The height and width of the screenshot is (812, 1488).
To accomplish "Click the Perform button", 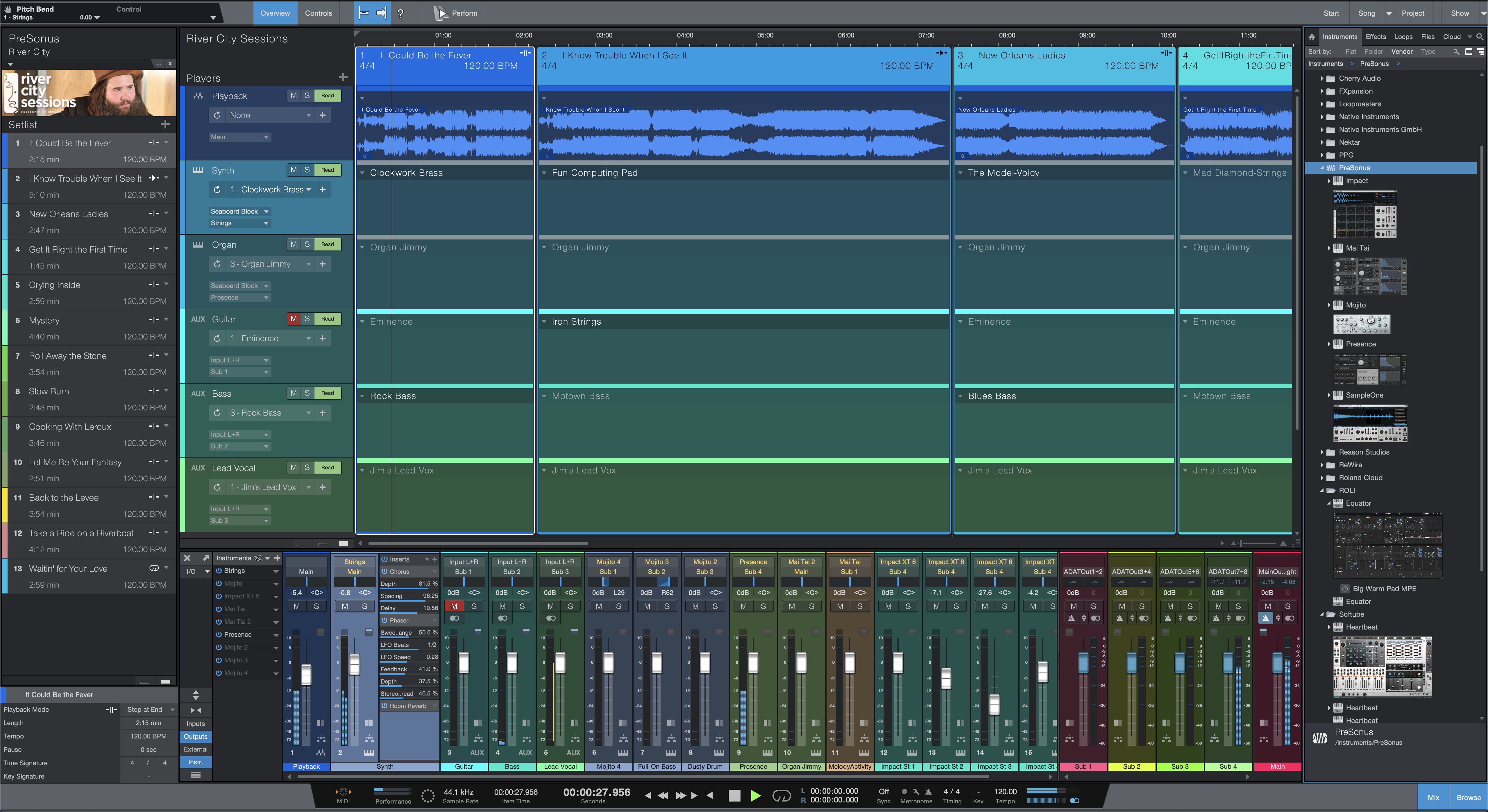I will tap(455, 13).
